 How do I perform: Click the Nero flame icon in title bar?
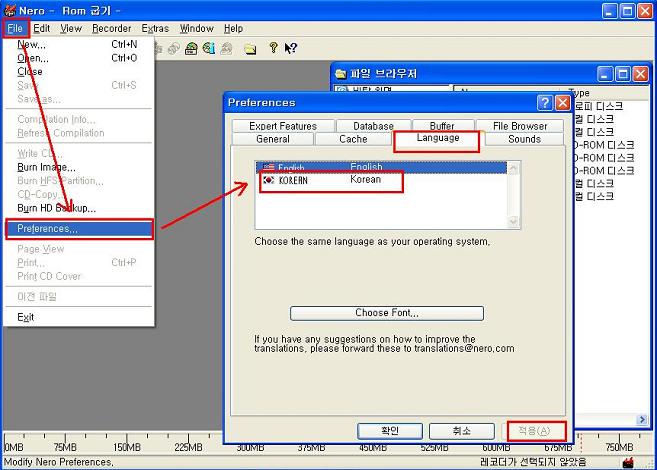pyautogui.click(x=10, y=10)
